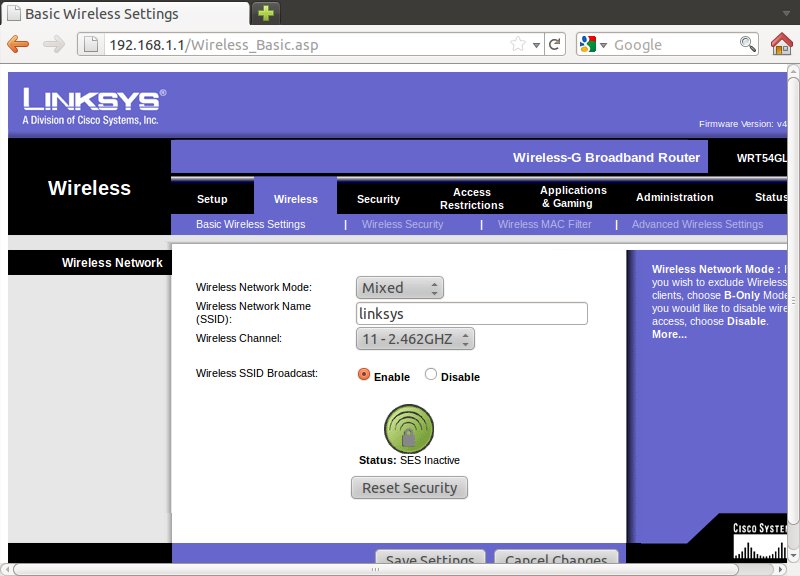Click the search magnifier icon
Screen dimensions: 800x576
click(x=747, y=44)
